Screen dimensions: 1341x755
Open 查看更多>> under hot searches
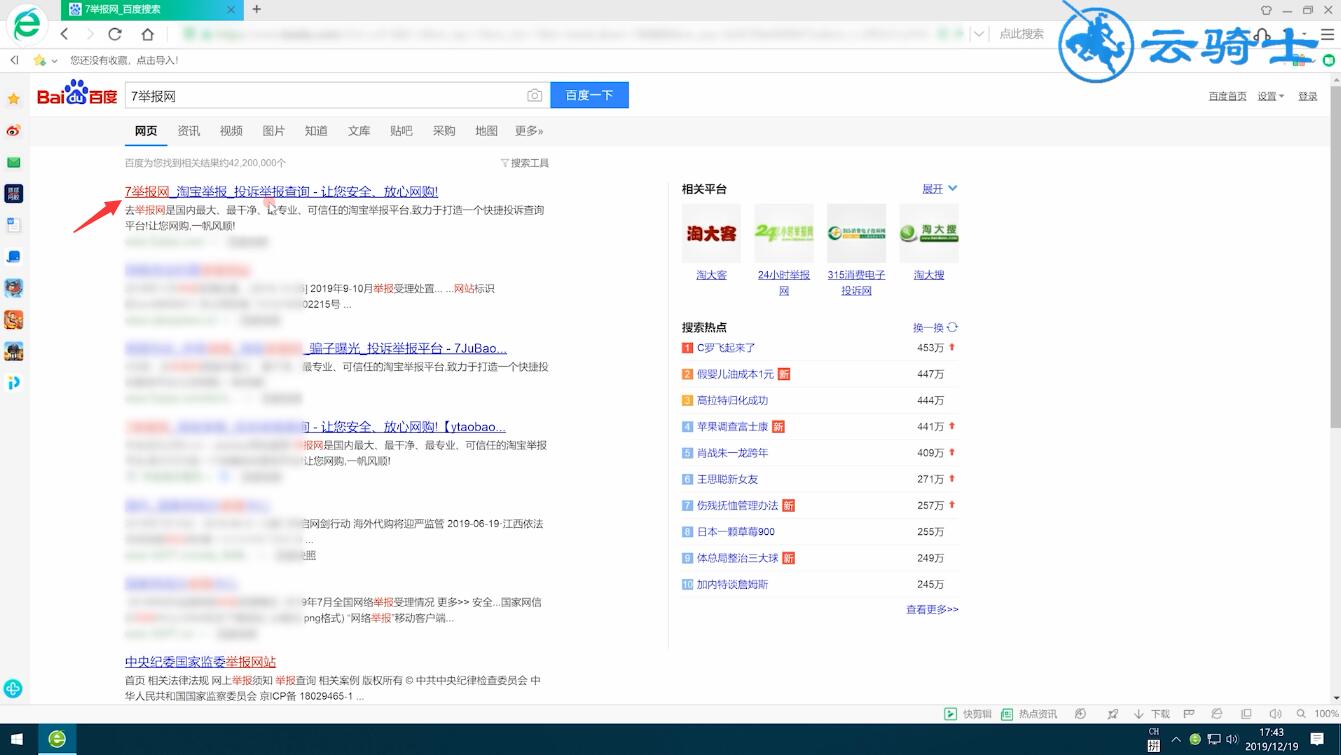coord(932,609)
